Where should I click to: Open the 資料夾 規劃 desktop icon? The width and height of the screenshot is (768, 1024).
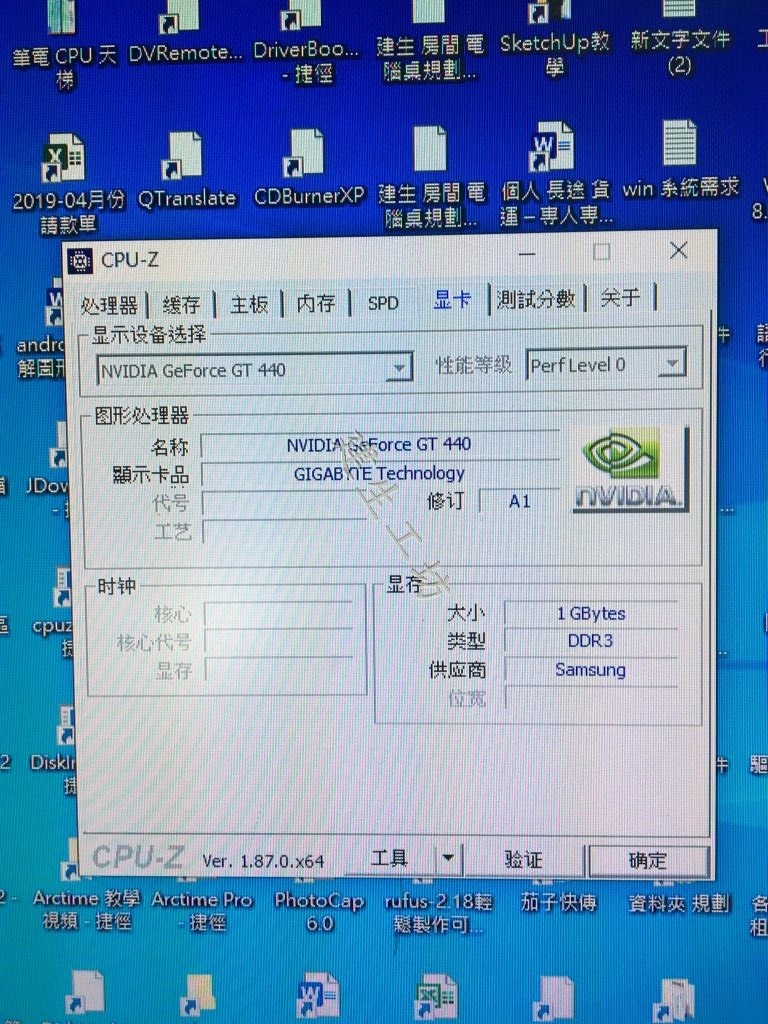pos(679,903)
